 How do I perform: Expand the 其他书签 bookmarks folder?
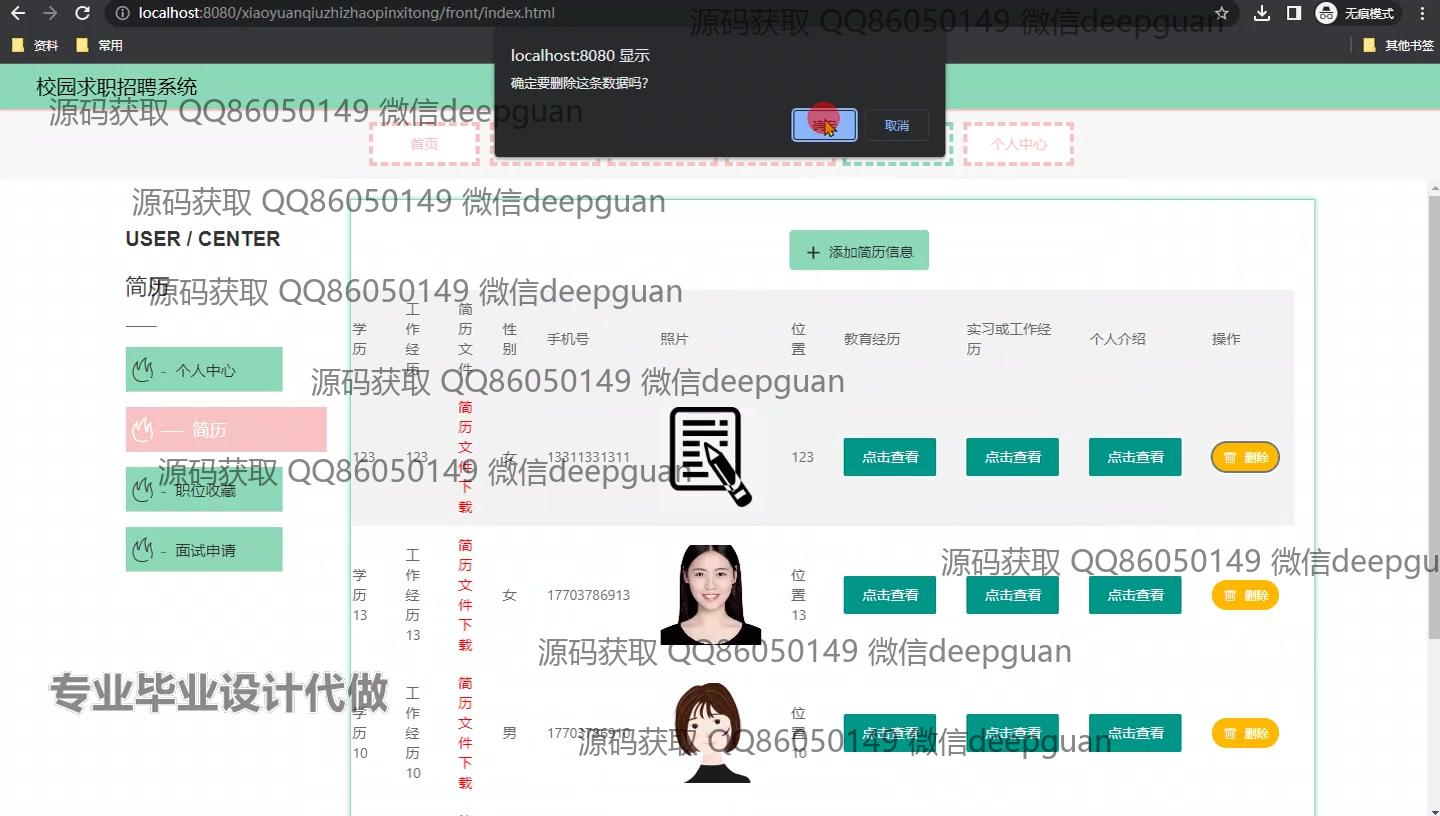click(x=1398, y=45)
